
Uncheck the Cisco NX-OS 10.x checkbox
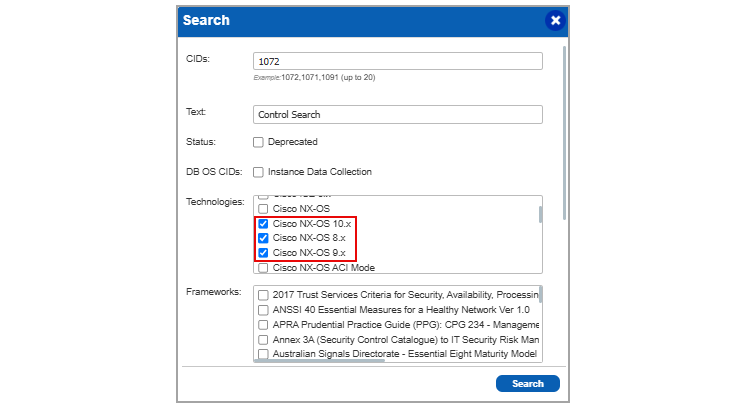263,224
